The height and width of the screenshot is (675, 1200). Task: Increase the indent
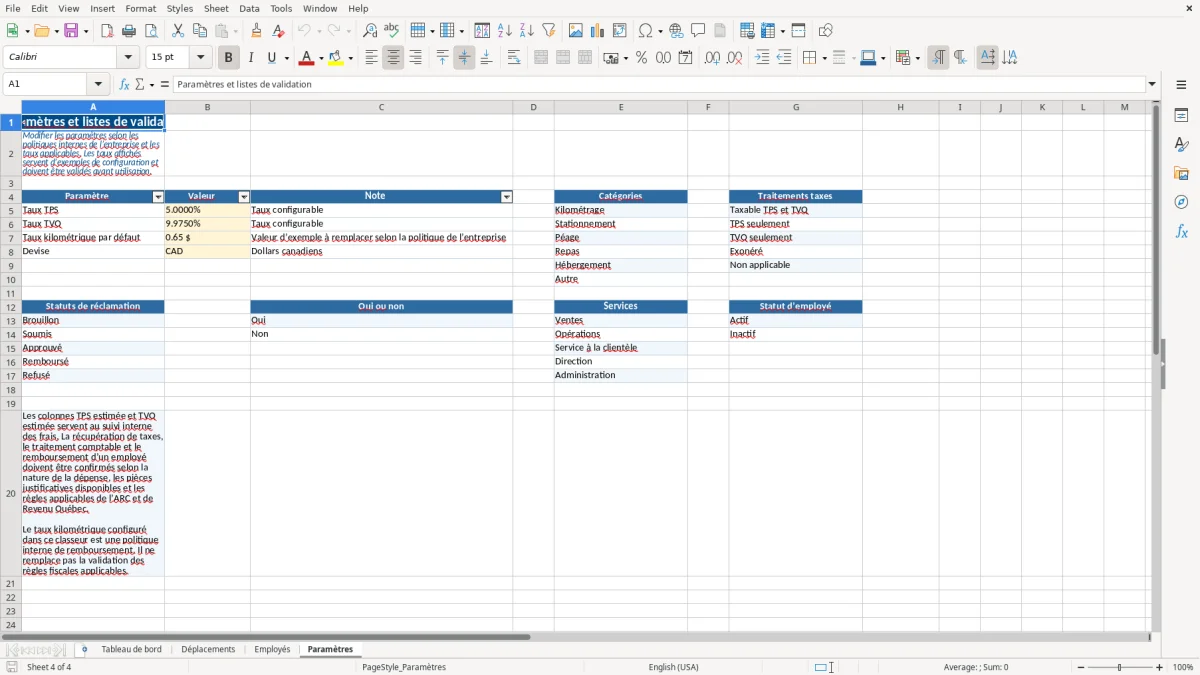[762, 58]
